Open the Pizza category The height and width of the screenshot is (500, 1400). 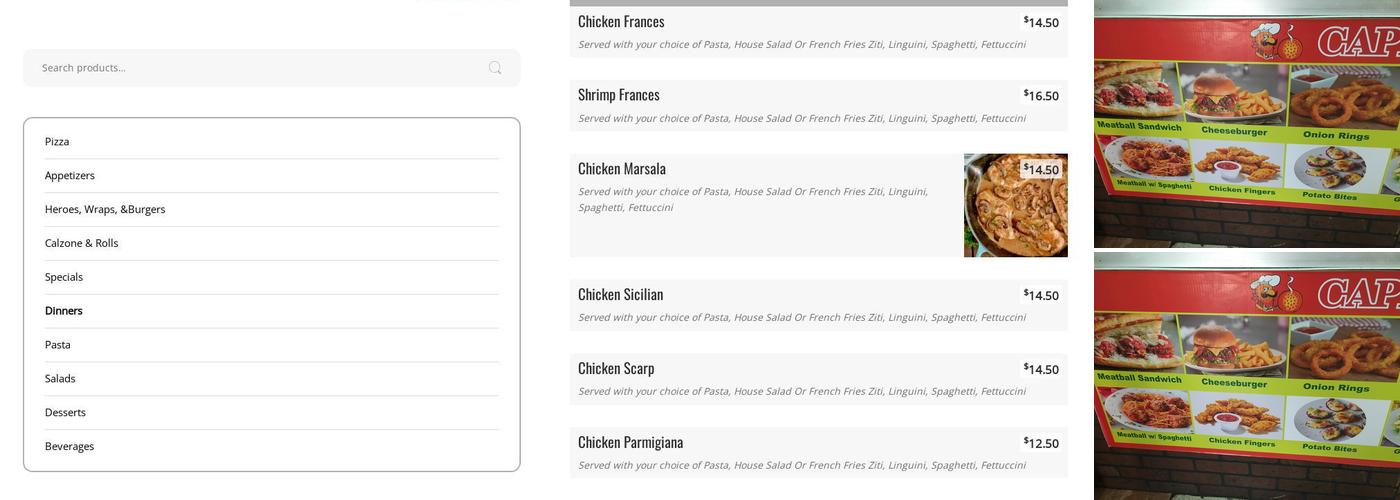click(57, 142)
